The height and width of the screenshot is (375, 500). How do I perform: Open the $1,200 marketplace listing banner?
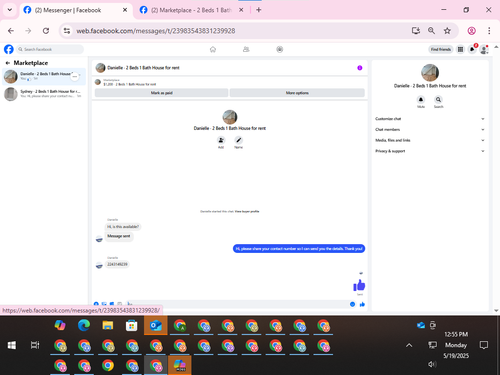click(230, 82)
